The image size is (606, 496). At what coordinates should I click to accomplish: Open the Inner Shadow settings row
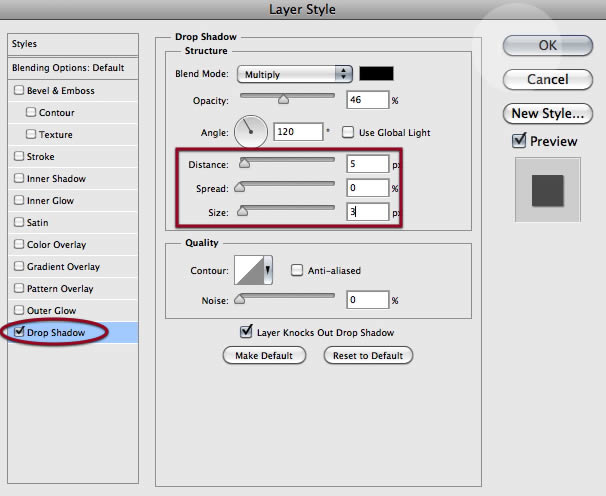[73, 179]
